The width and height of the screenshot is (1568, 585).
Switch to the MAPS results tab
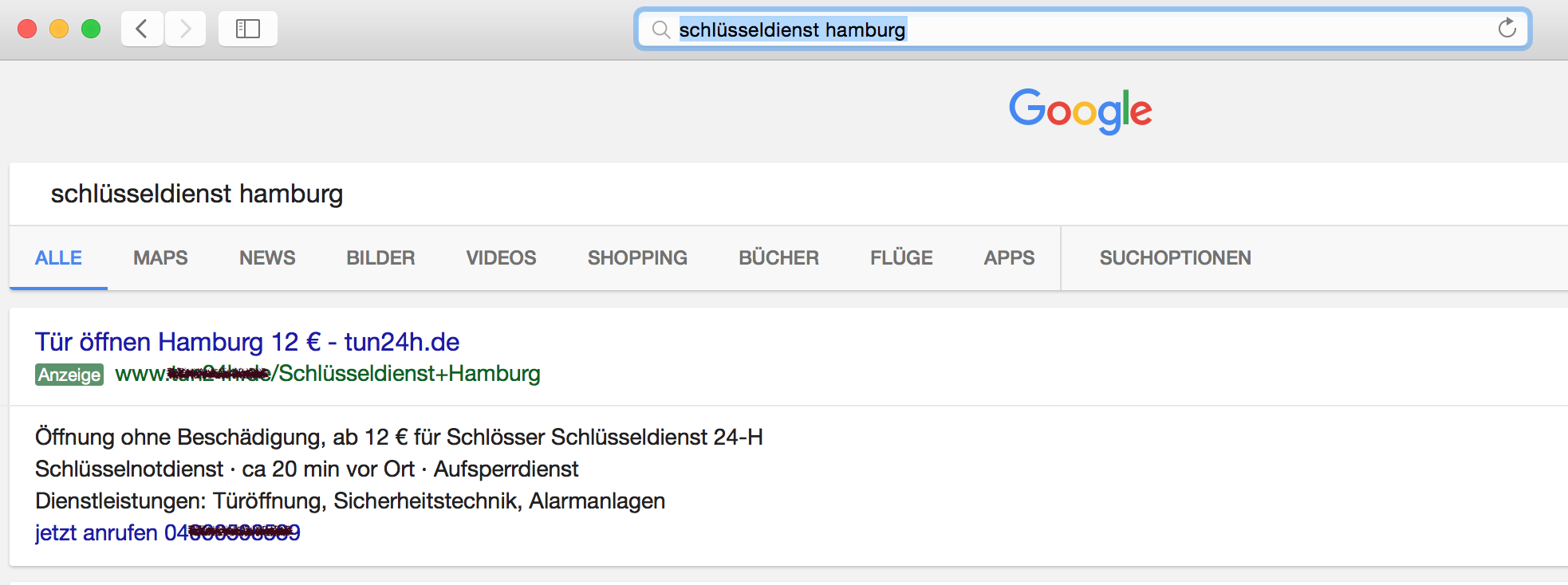coord(160,257)
